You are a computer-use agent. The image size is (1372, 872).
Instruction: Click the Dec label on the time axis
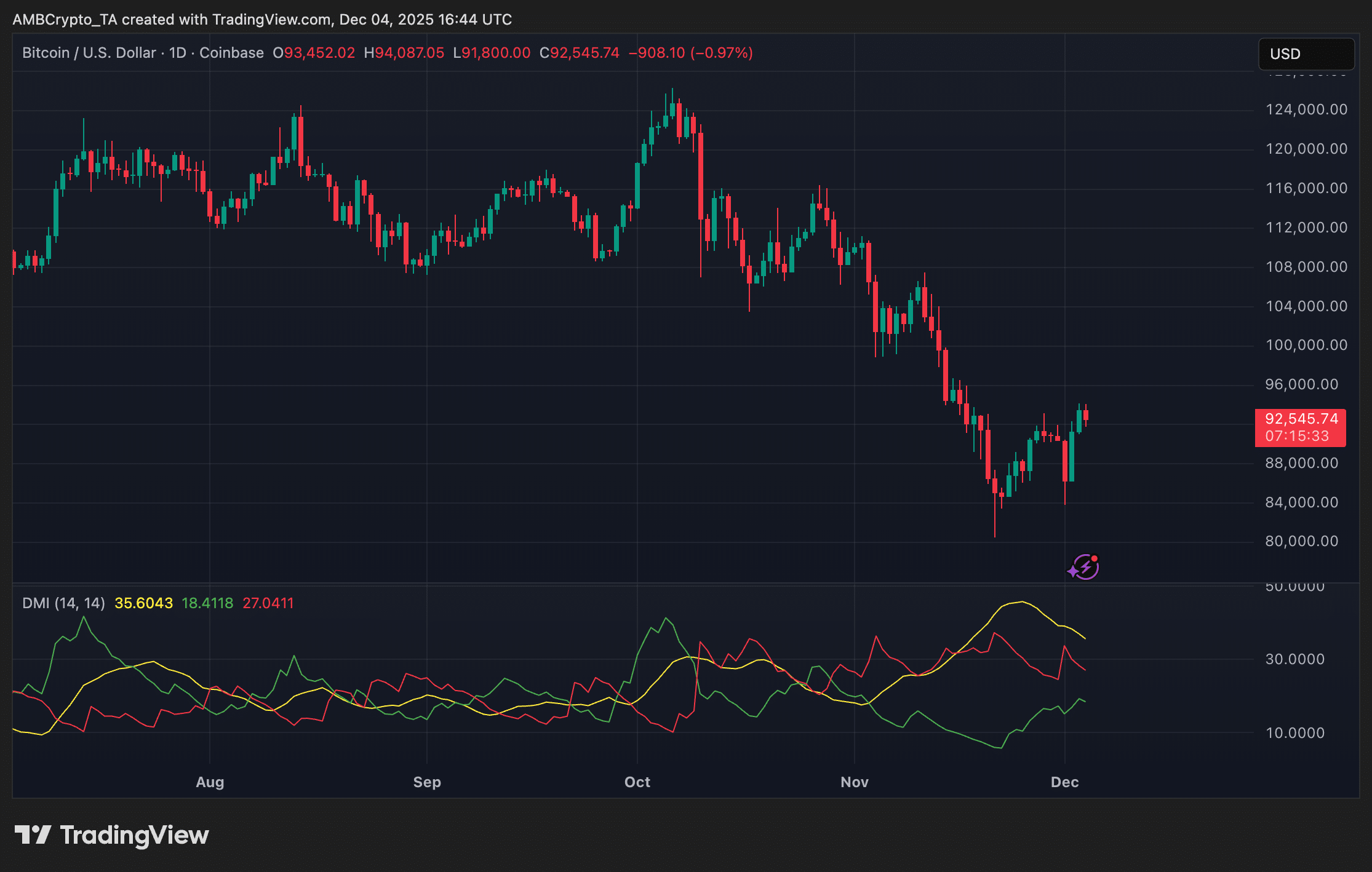coord(1066,782)
